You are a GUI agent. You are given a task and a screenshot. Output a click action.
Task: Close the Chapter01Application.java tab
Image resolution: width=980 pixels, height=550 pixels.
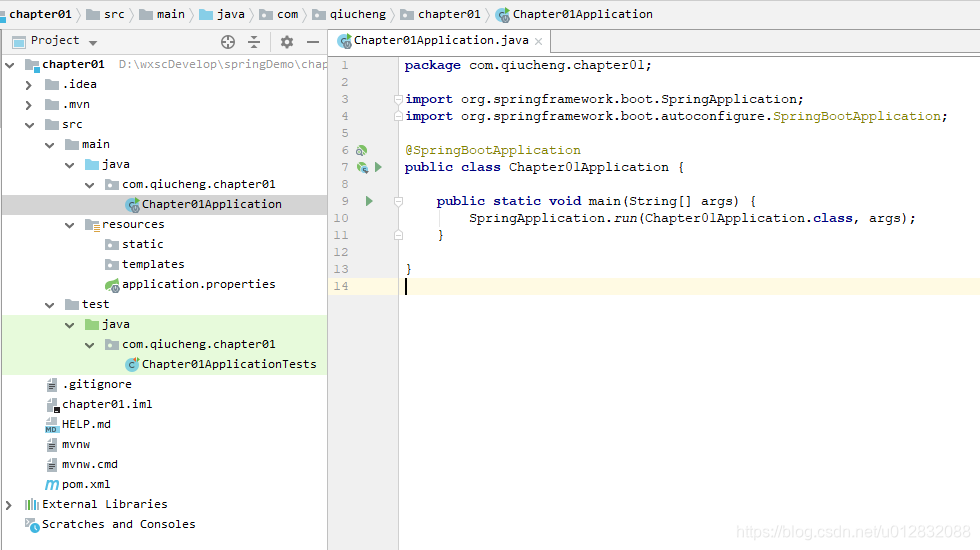coord(538,41)
